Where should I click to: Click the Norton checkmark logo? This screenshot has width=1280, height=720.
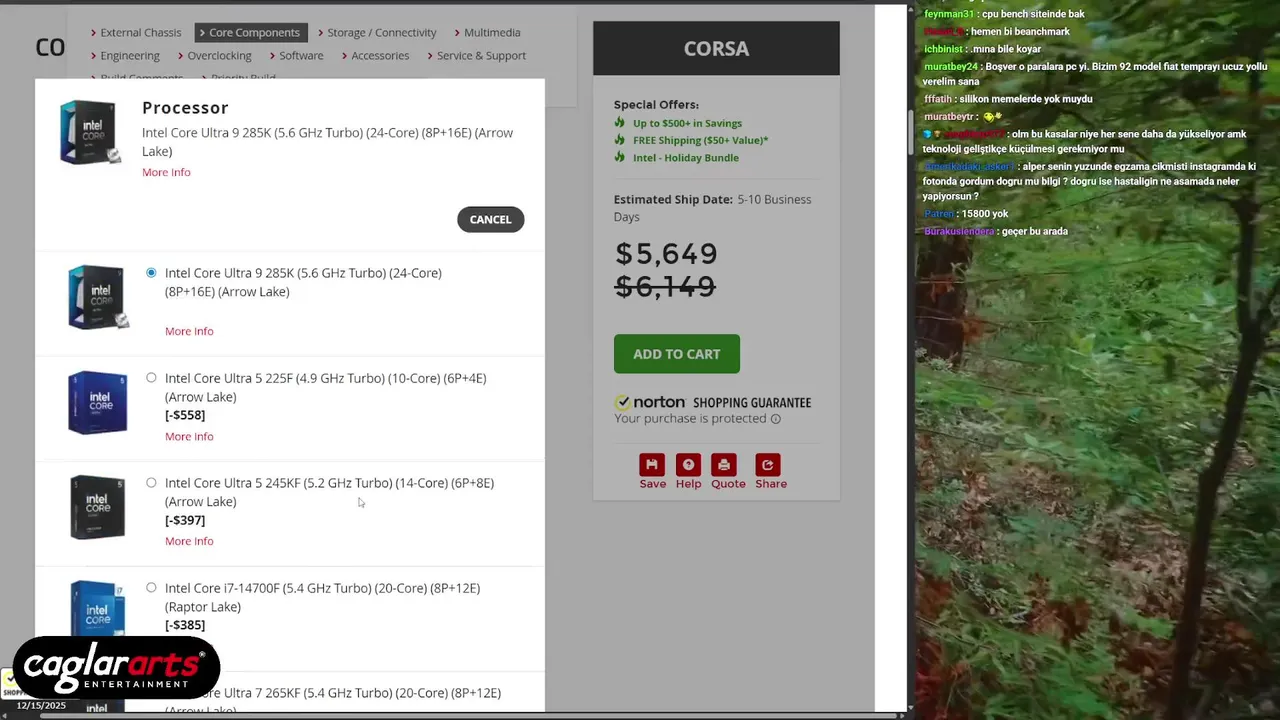point(623,402)
